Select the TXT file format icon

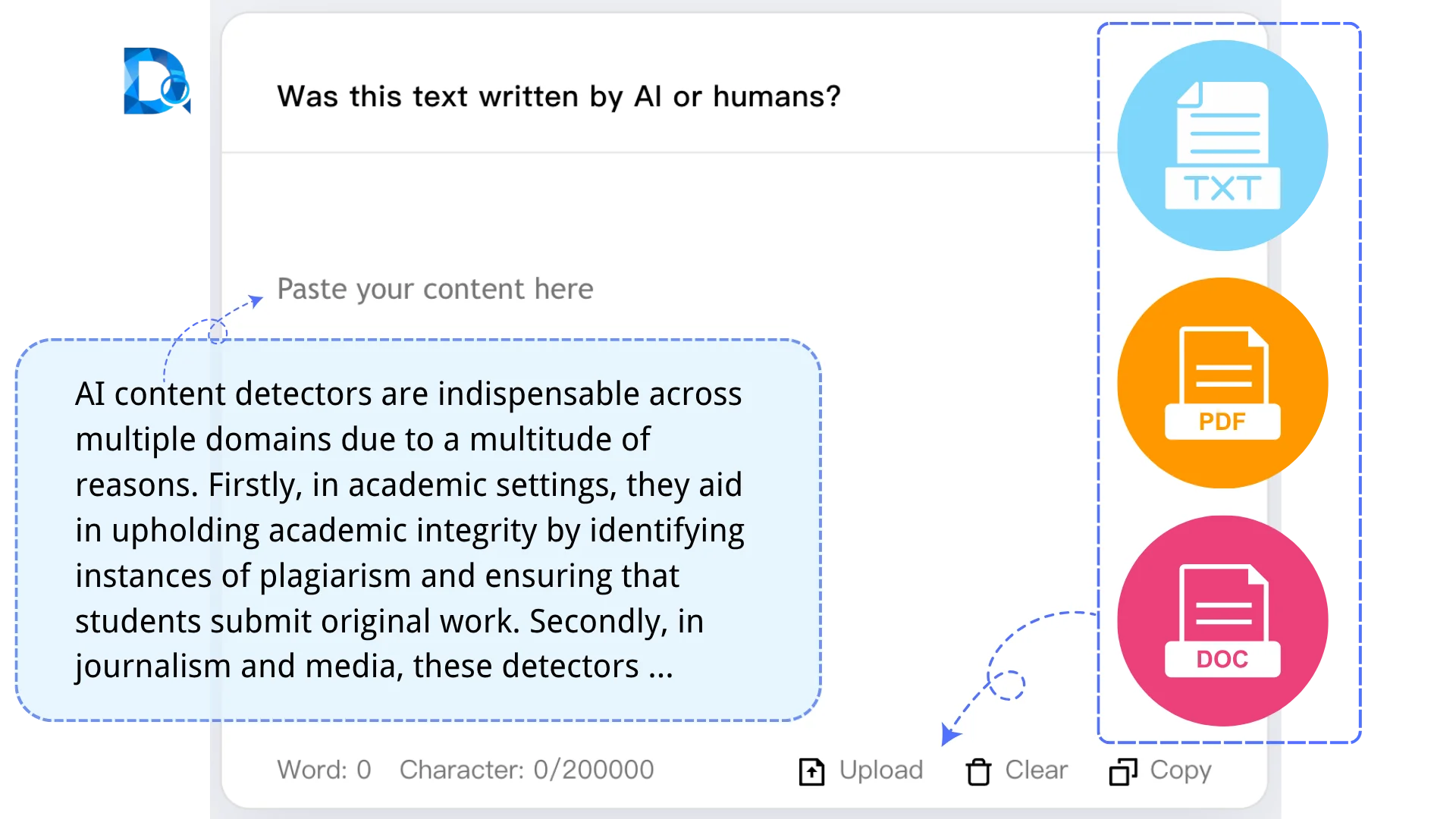coord(1222,146)
